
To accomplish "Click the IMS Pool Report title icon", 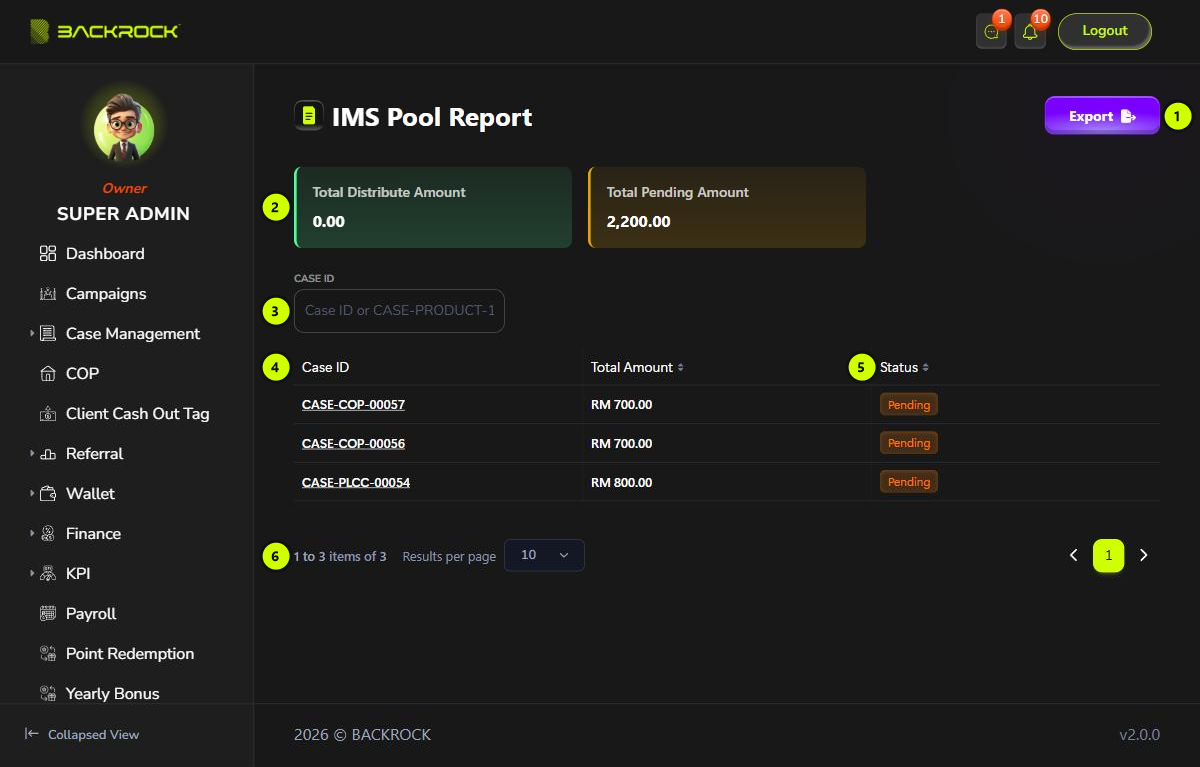I will tap(308, 116).
